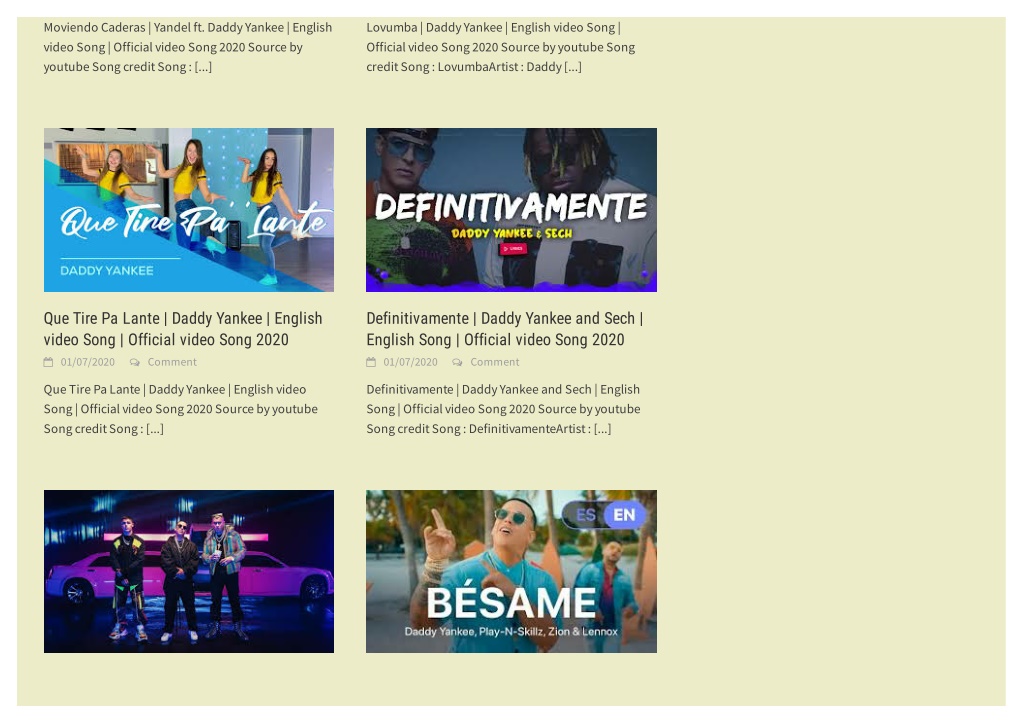Click Comment link under Que Tire Pa Lante
This screenshot has width=1024, height=723.
click(x=172, y=362)
